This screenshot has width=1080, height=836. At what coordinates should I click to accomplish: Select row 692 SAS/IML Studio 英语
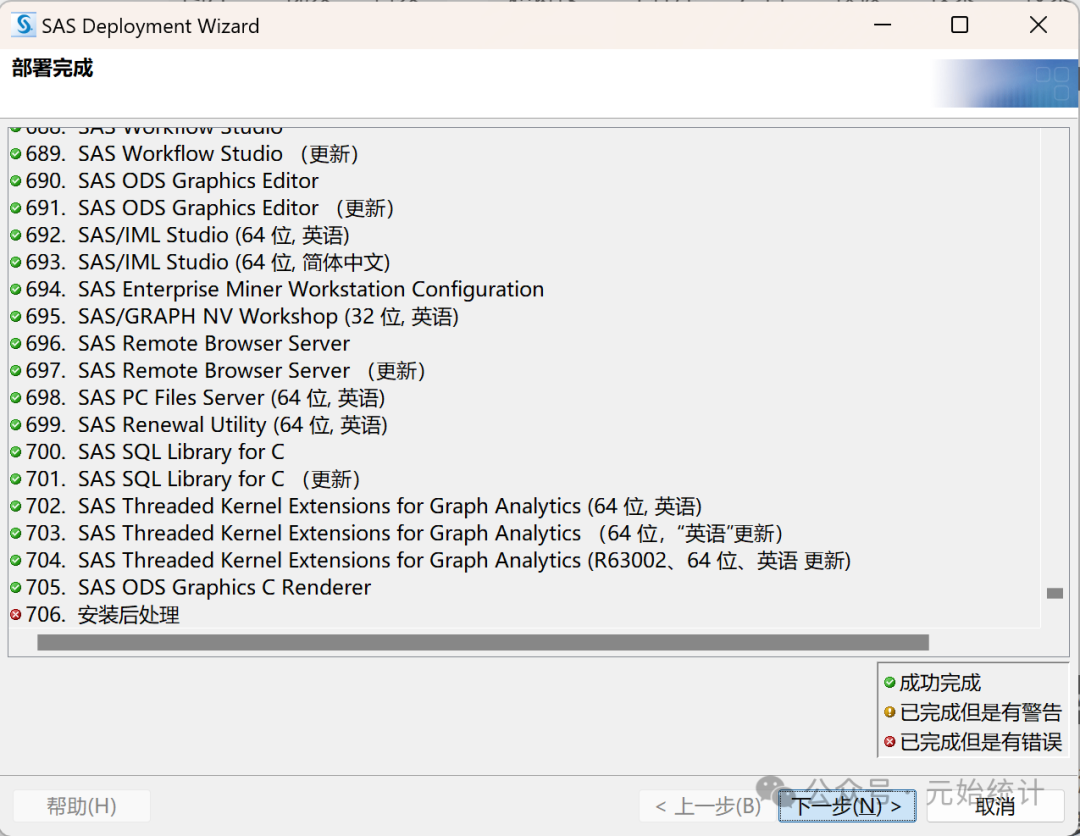(x=180, y=235)
